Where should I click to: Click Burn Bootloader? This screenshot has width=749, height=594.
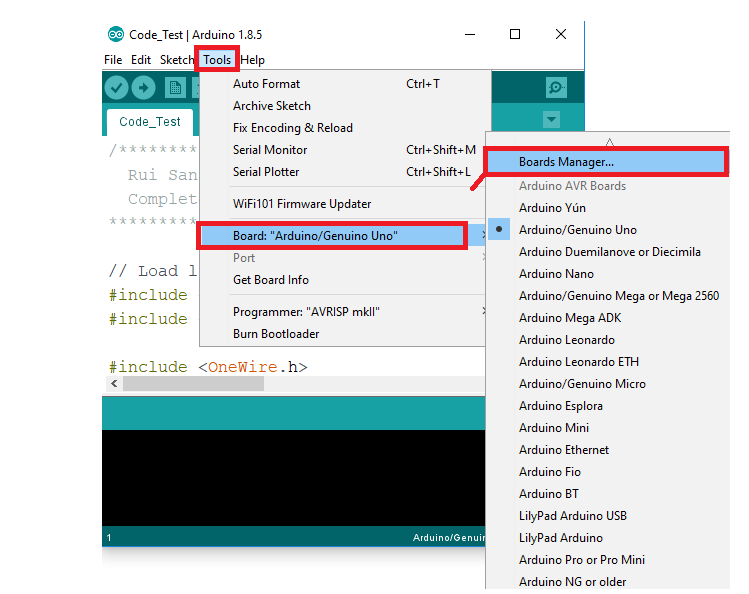[x=343, y=334]
